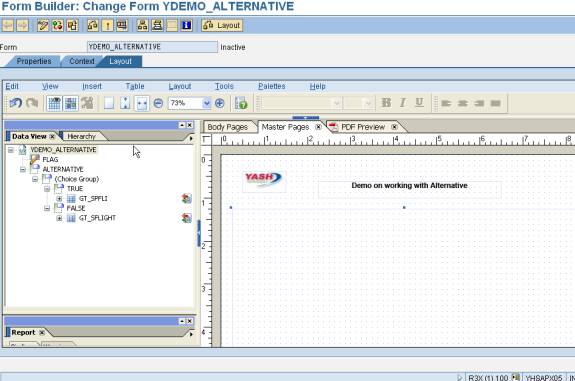Open the View menu

(x=50, y=87)
